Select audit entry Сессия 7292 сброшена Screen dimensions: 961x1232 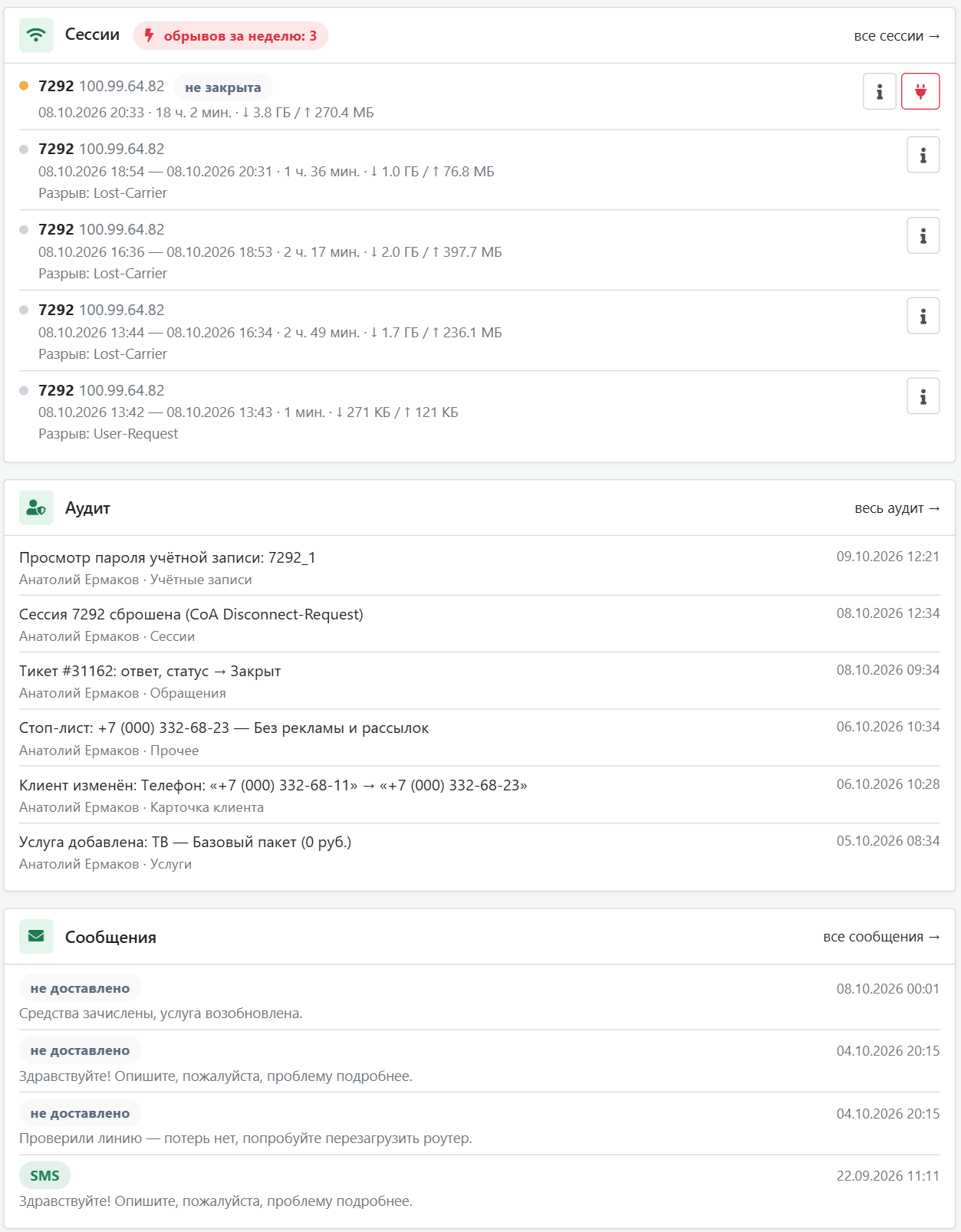pyautogui.click(x=479, y=624)
